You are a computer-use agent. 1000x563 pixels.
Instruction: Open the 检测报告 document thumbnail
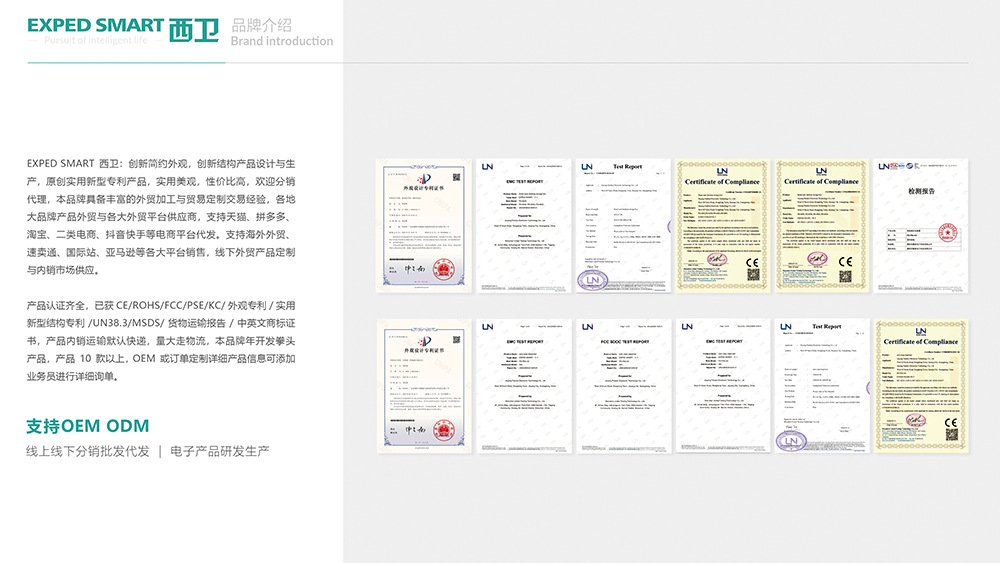click(921, 226)
